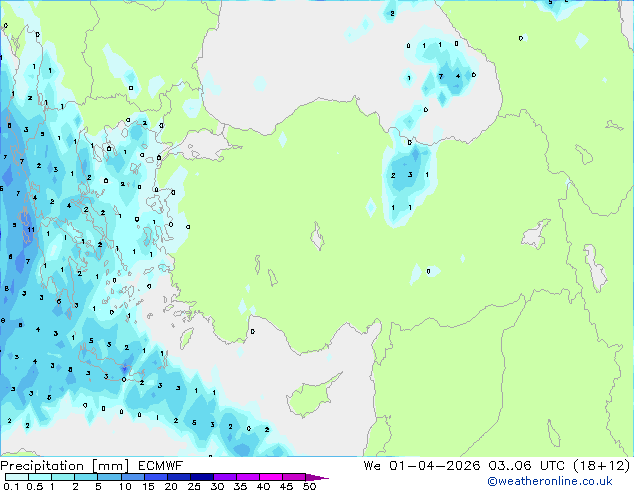This screenshot has width=634, height=490.
Task: Pick the 30–35 mm purple legend swatch
Action: tap(225, 477)
